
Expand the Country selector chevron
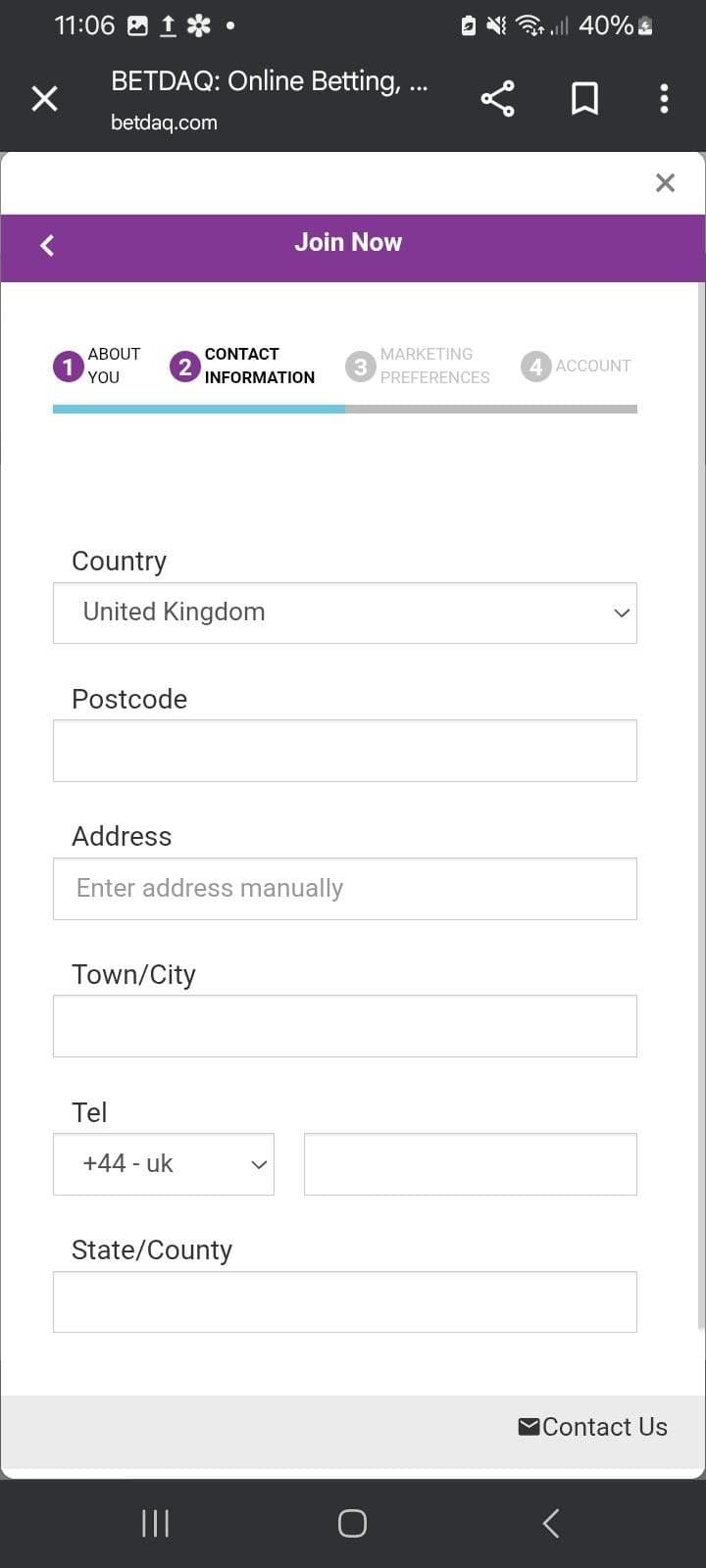[x=621, y=612]
